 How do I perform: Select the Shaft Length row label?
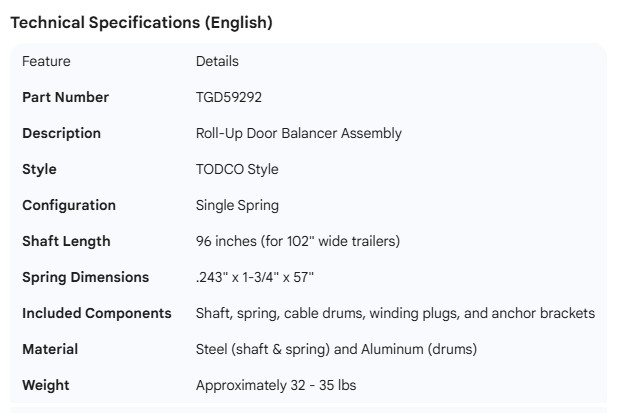[66, 241]
